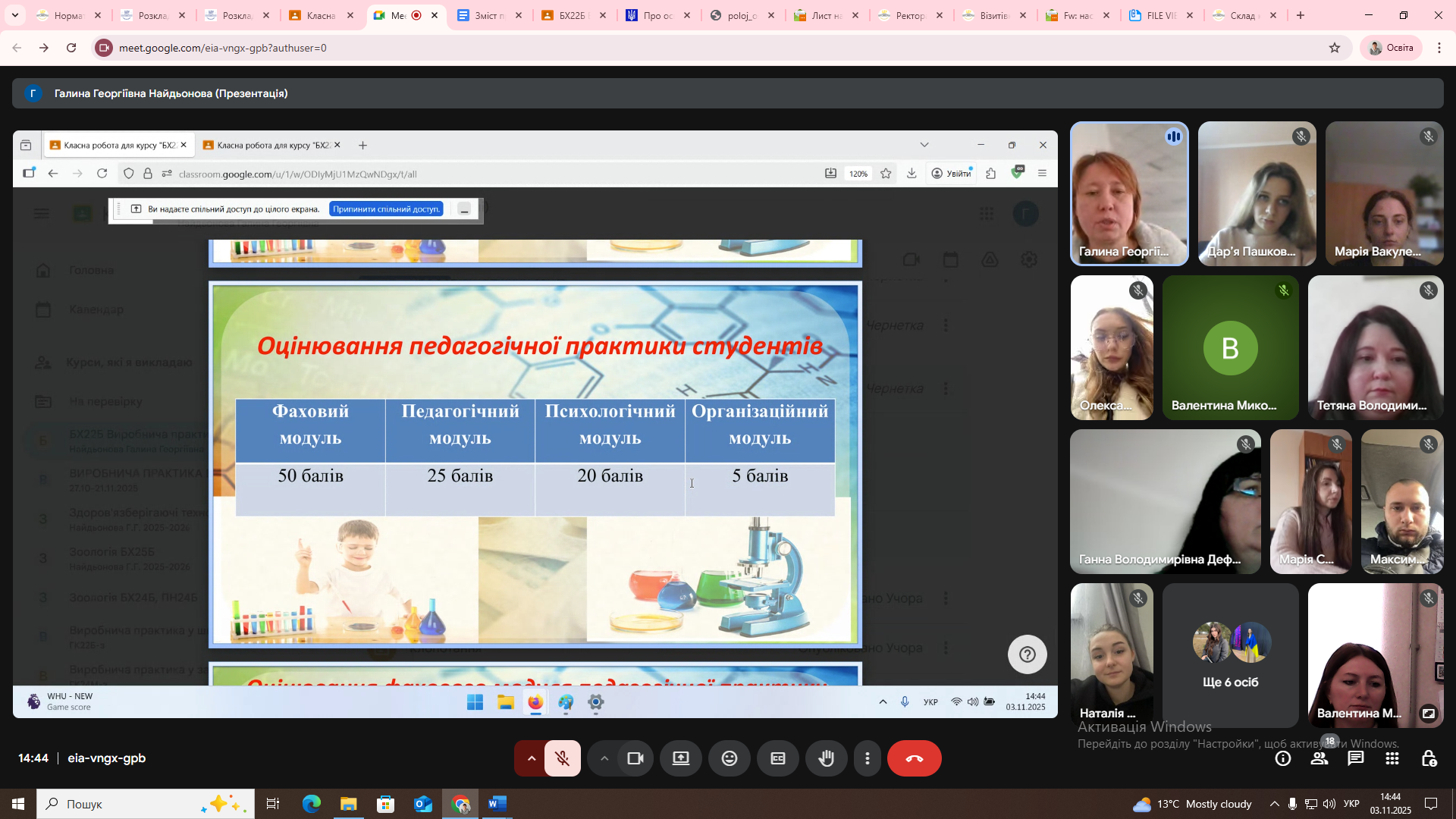Click the red leave call button
1456x819 pixels.
[x=914, y=758]
